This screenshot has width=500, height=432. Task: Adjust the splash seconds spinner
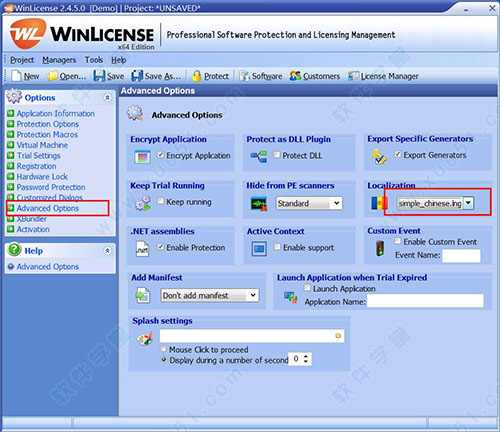coord(306,359)
